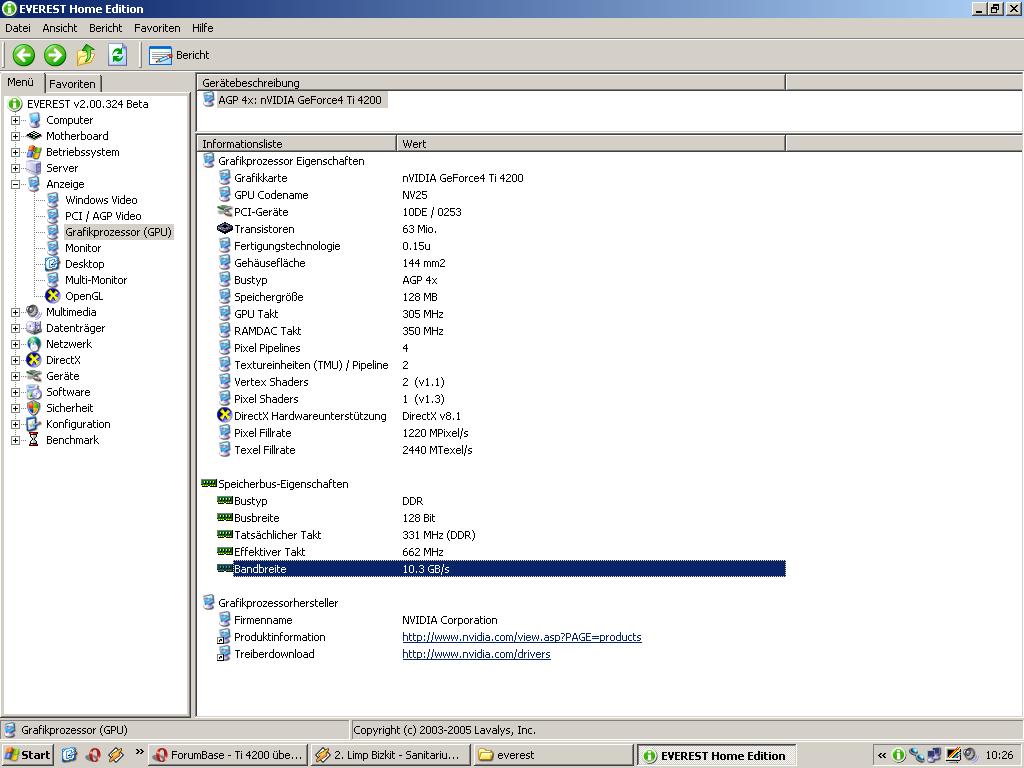The width and height of the screenshot is (1024, 768).
Task: Expand the Benchmark tree node
Action: 16,440
